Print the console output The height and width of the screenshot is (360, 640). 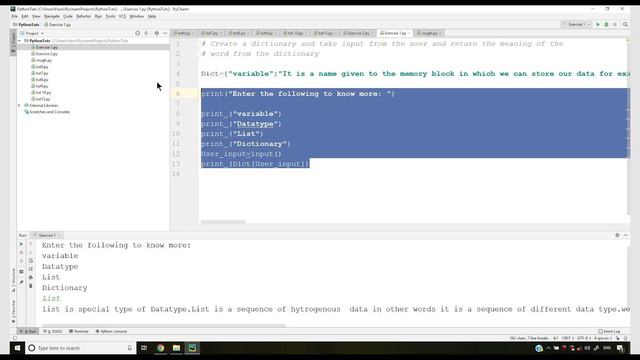click(x=31, y=278)
